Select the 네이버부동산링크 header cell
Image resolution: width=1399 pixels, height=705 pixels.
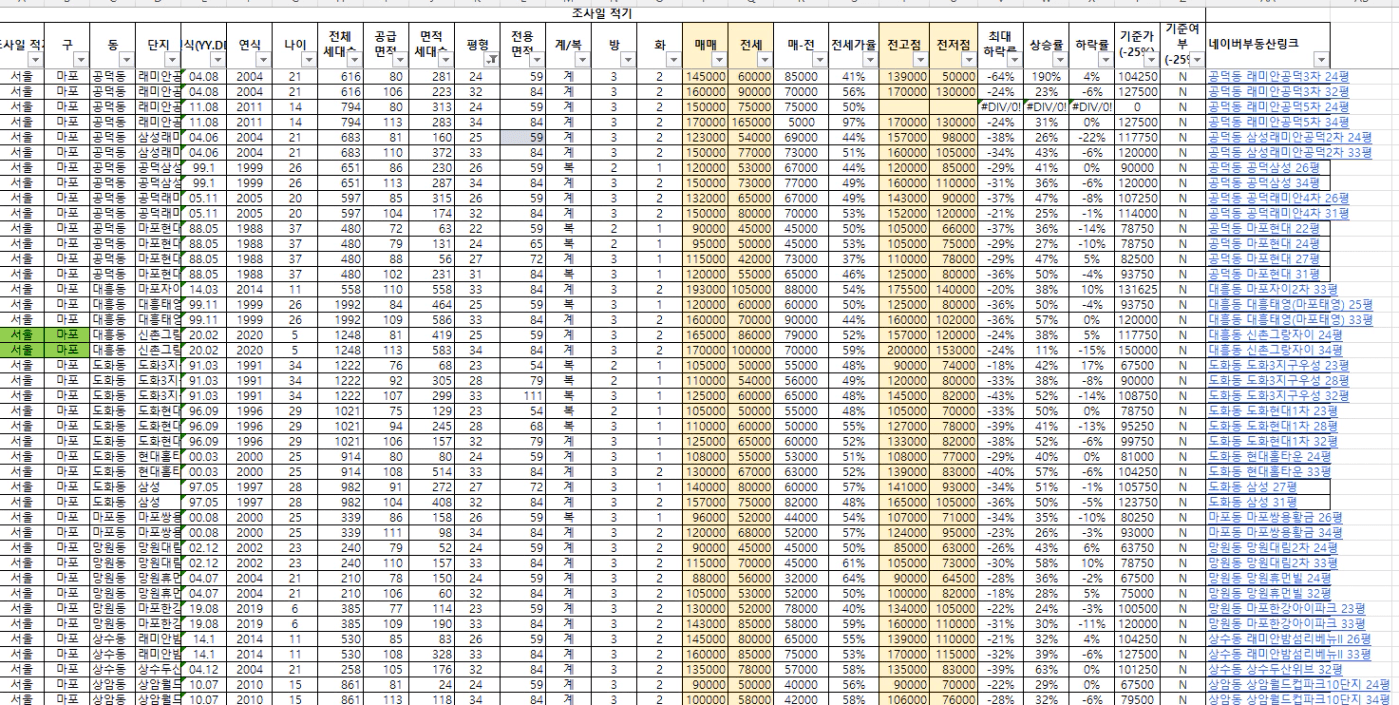point(1267,47)
